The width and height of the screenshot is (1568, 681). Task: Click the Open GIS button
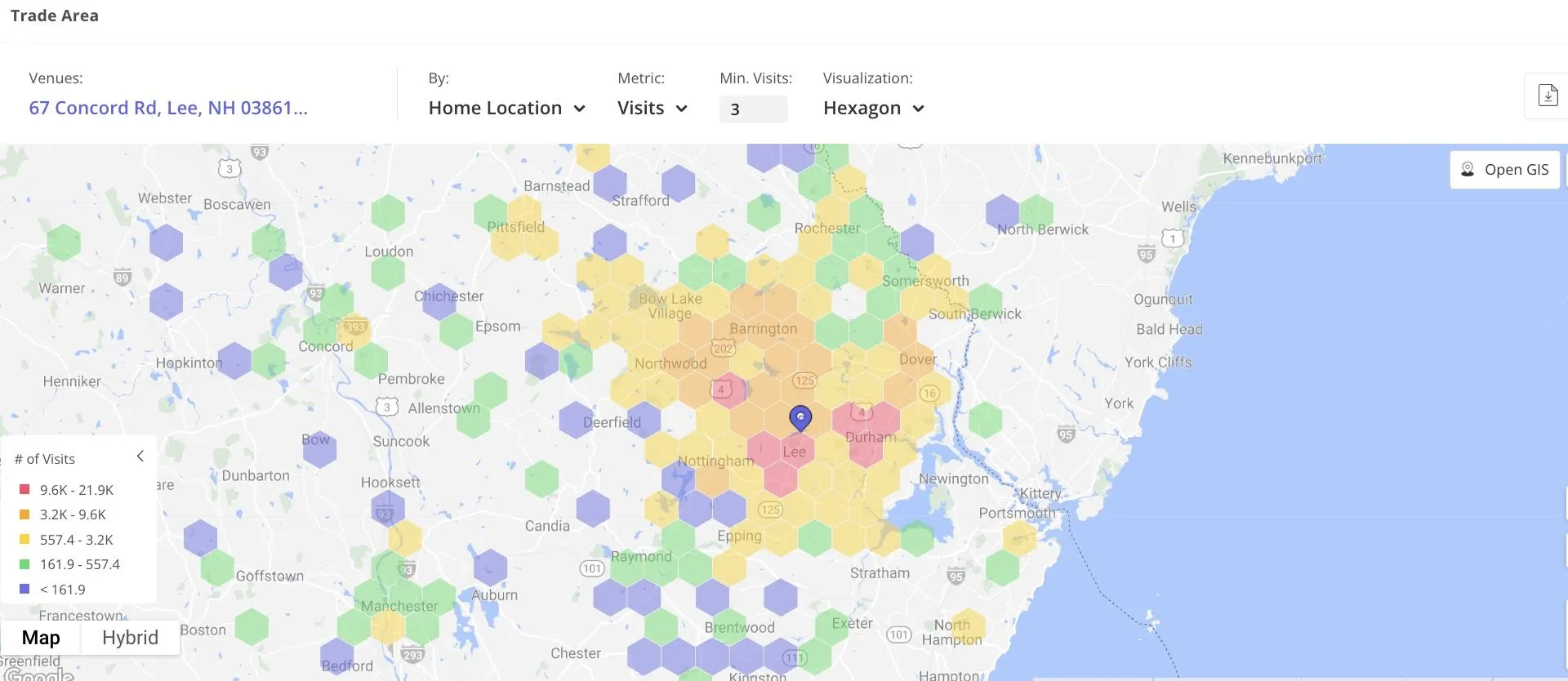point(1504,169)
